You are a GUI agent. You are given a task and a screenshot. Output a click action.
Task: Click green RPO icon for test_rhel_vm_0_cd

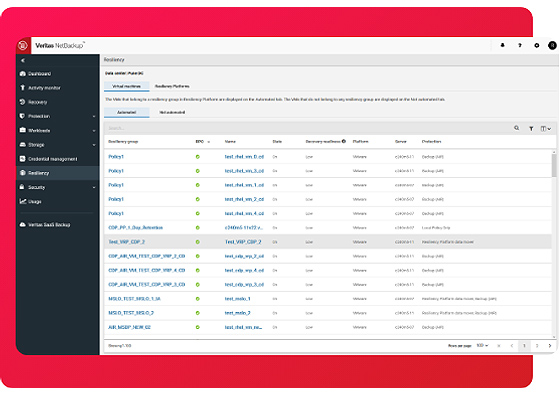tap(198, 157)
